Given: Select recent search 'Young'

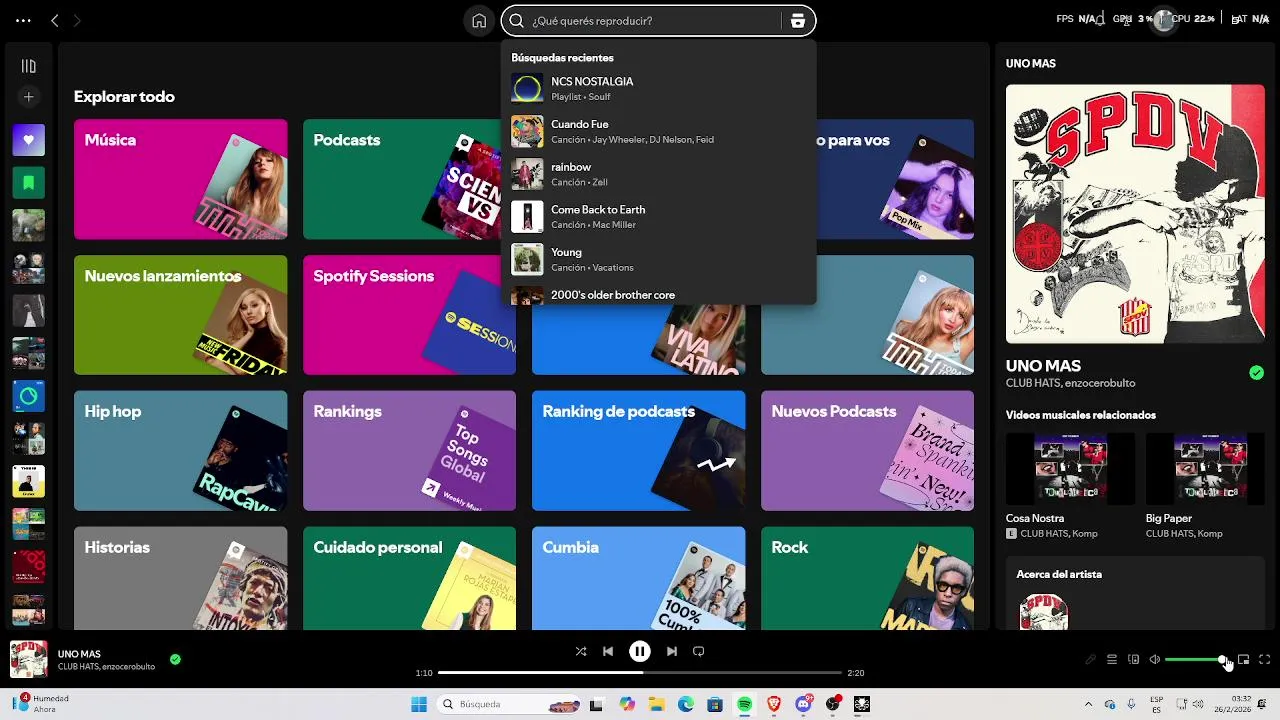Looking at the screenshot, I should tap(658, 259).
